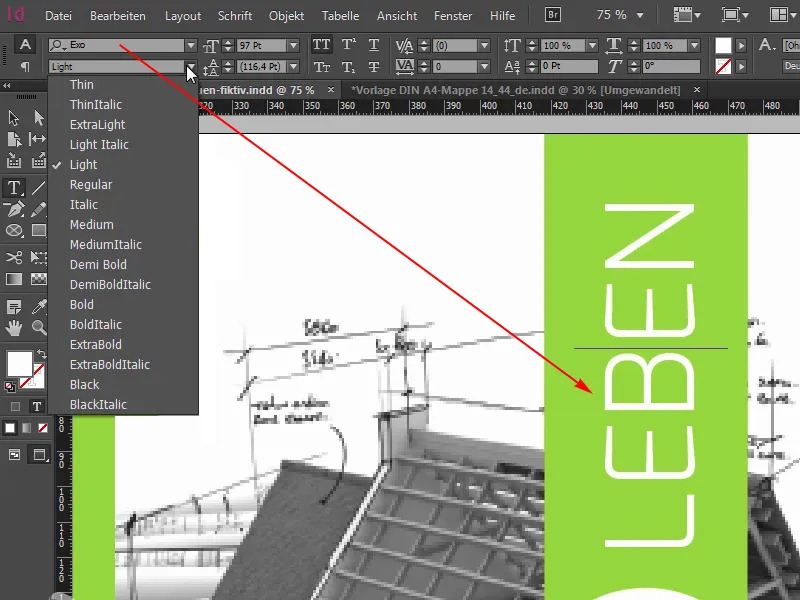
Task: Open the horizontal scale dropdown
Action: coord(694,45)
